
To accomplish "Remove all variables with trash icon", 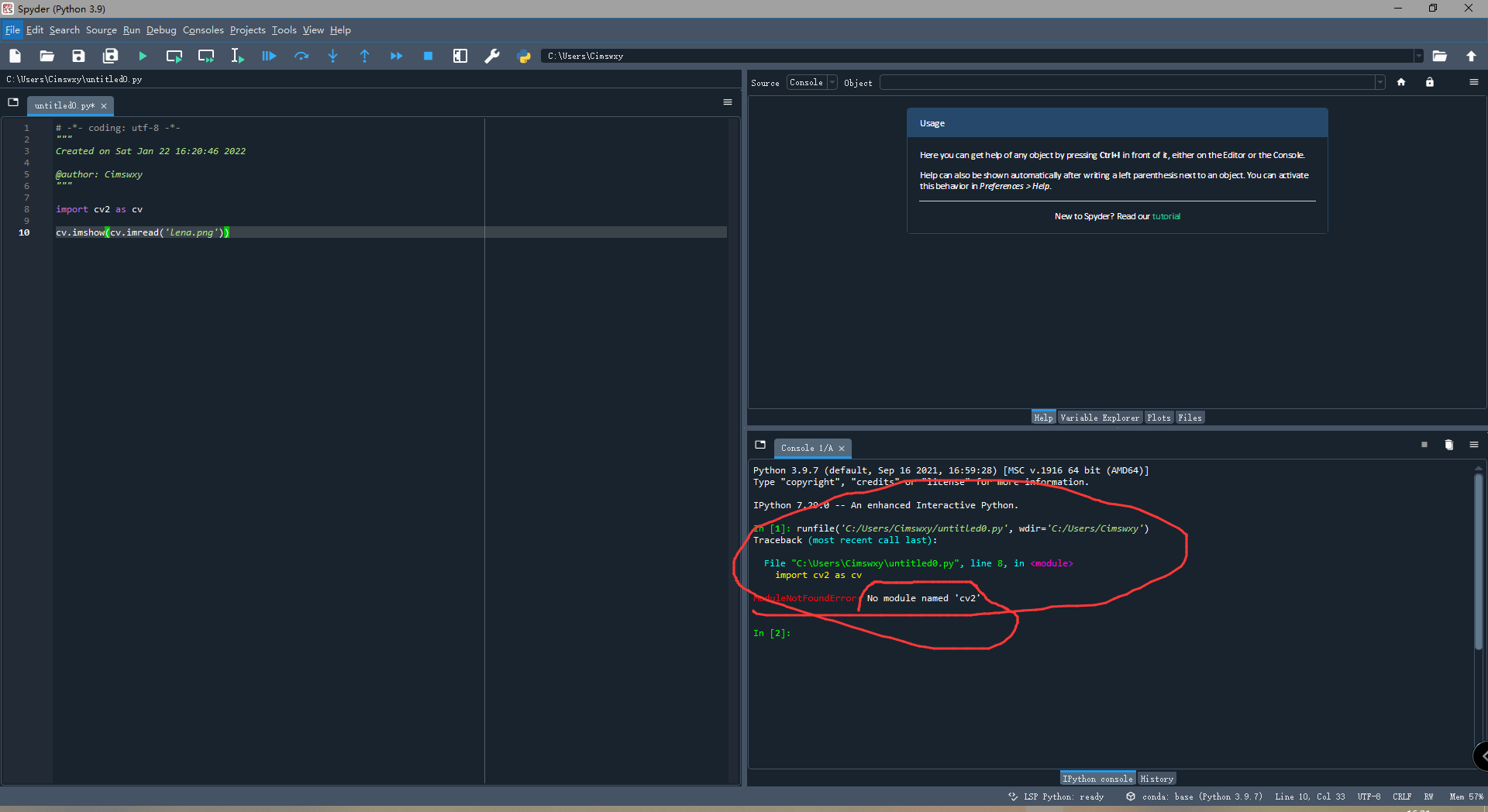I will click(1449, 445).
